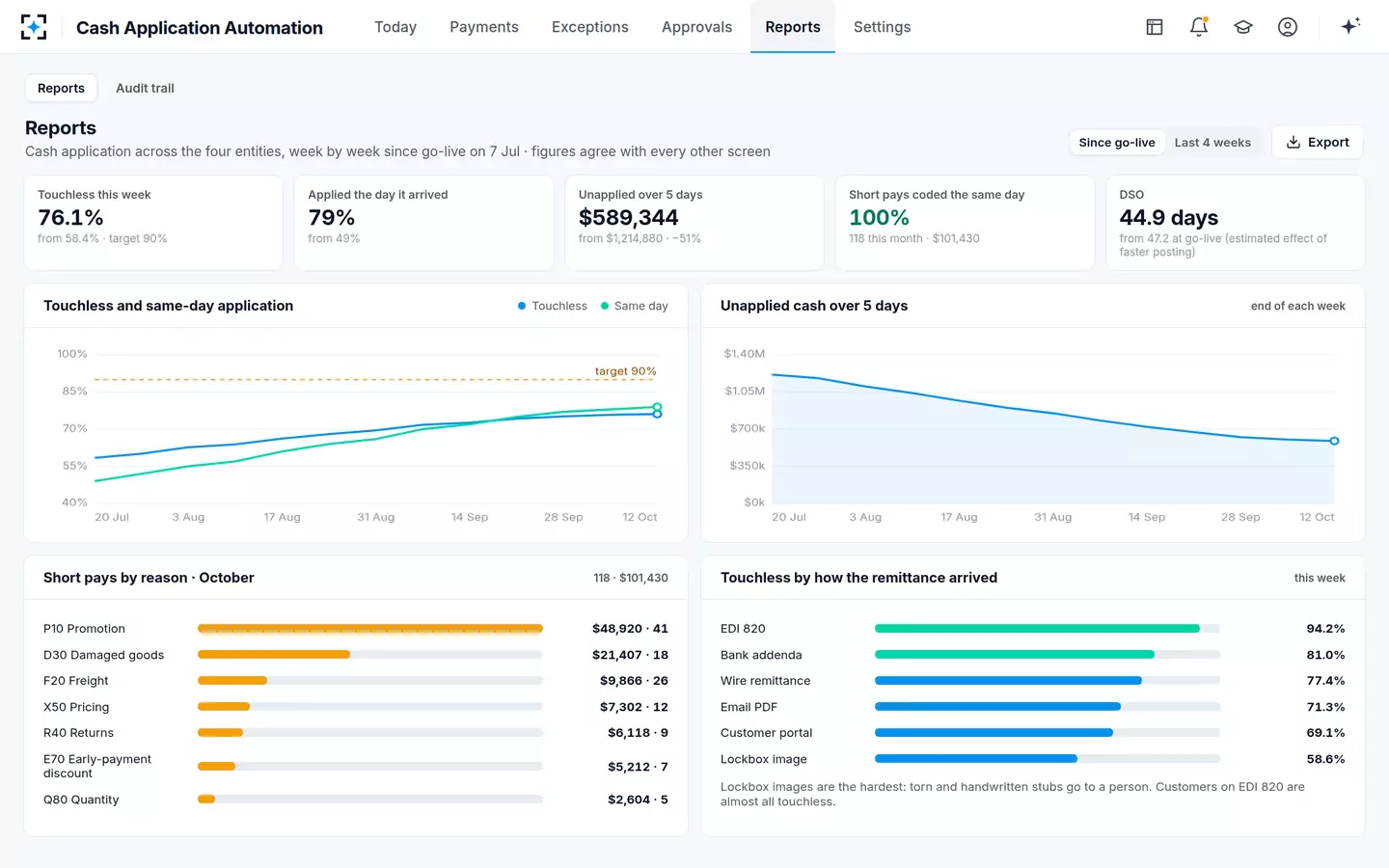Go to the Today tab
The height and width of the screenshot is (868, 1389).
pos(395,27)
